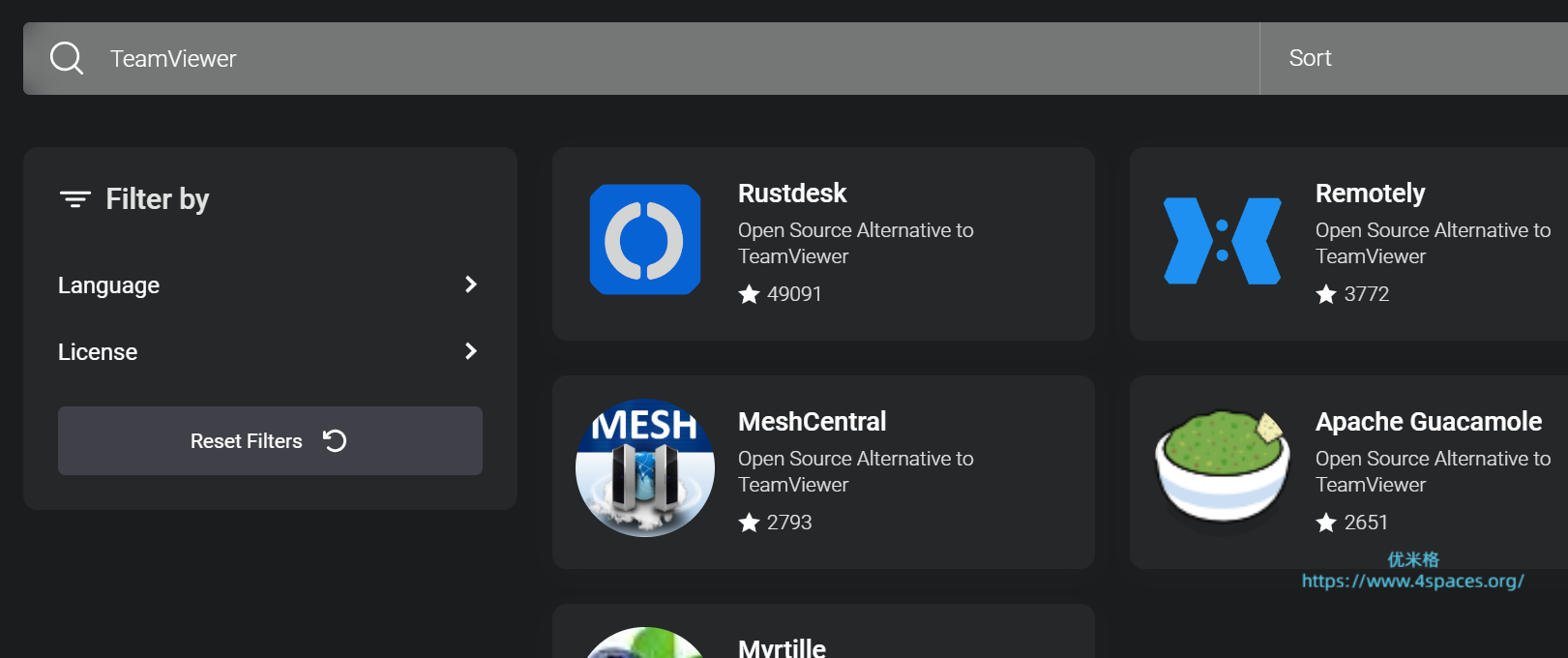Click the Rustdesk star rating icon

[x=749, y=294]
